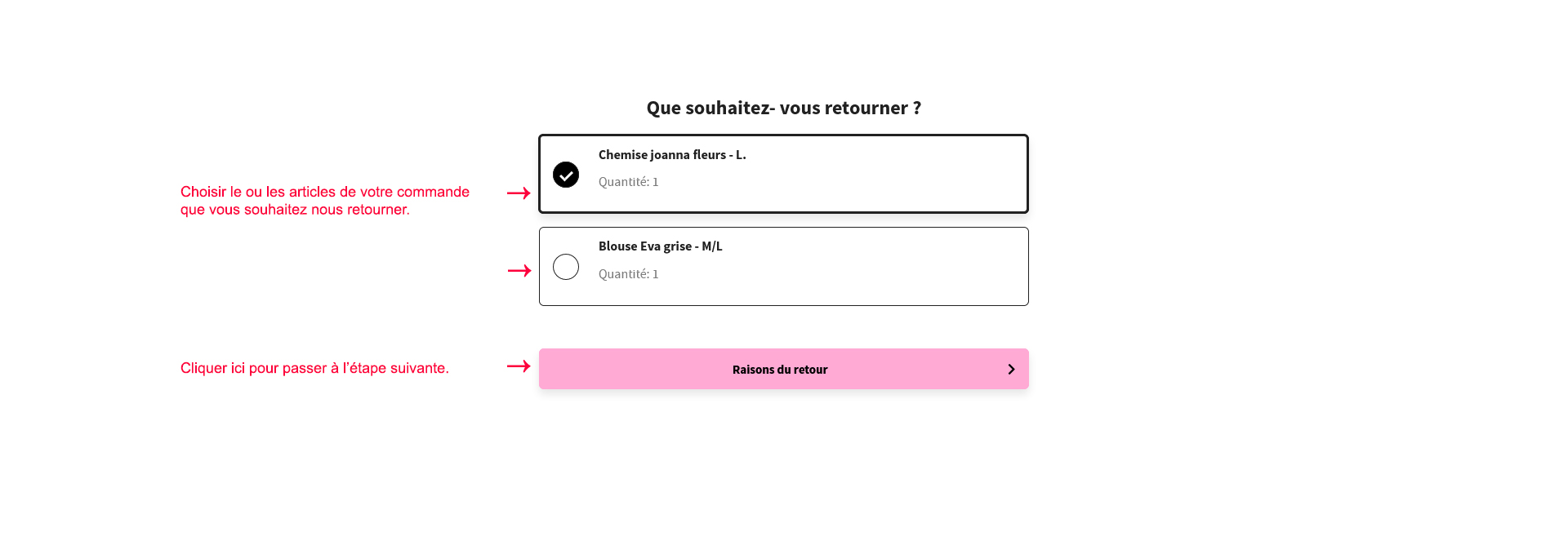
Task: Click the red arrow pointing at the Blouse item
Action: coord(519,270)
